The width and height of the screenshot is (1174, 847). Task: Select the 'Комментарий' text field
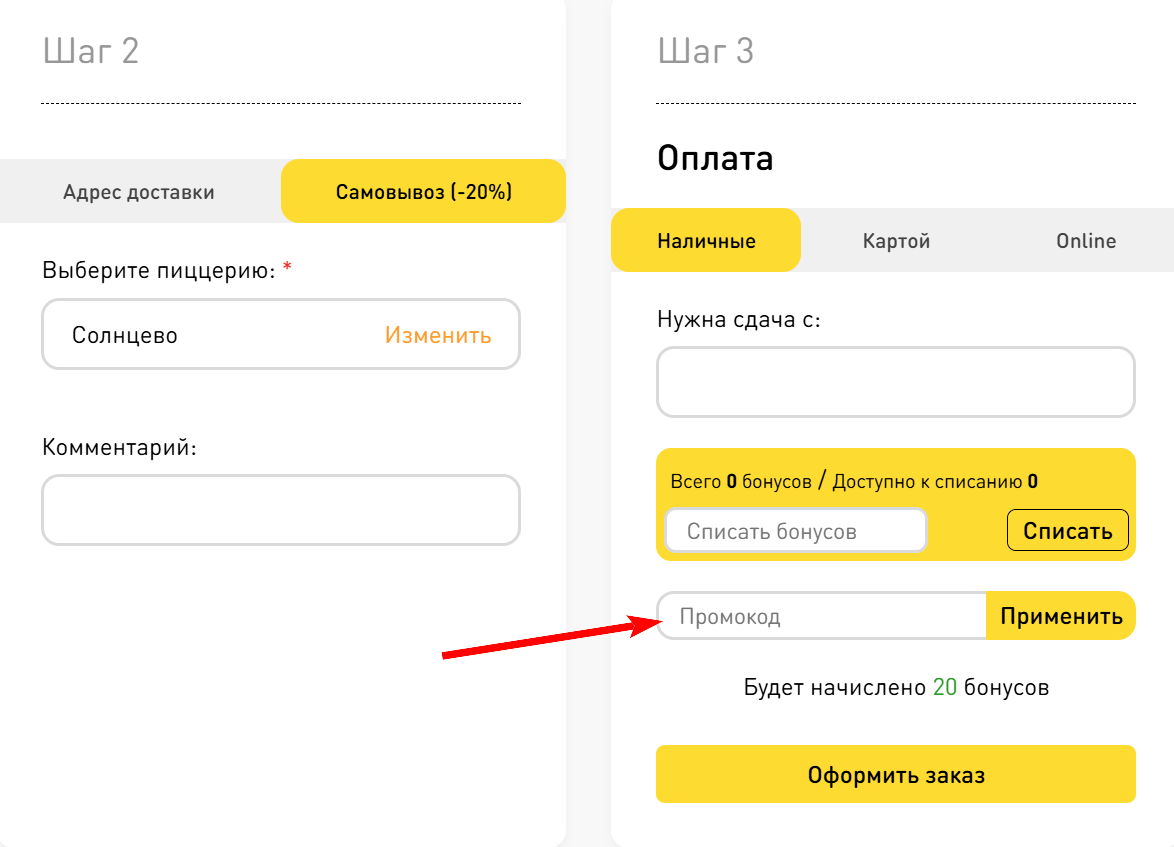(280, 510)
